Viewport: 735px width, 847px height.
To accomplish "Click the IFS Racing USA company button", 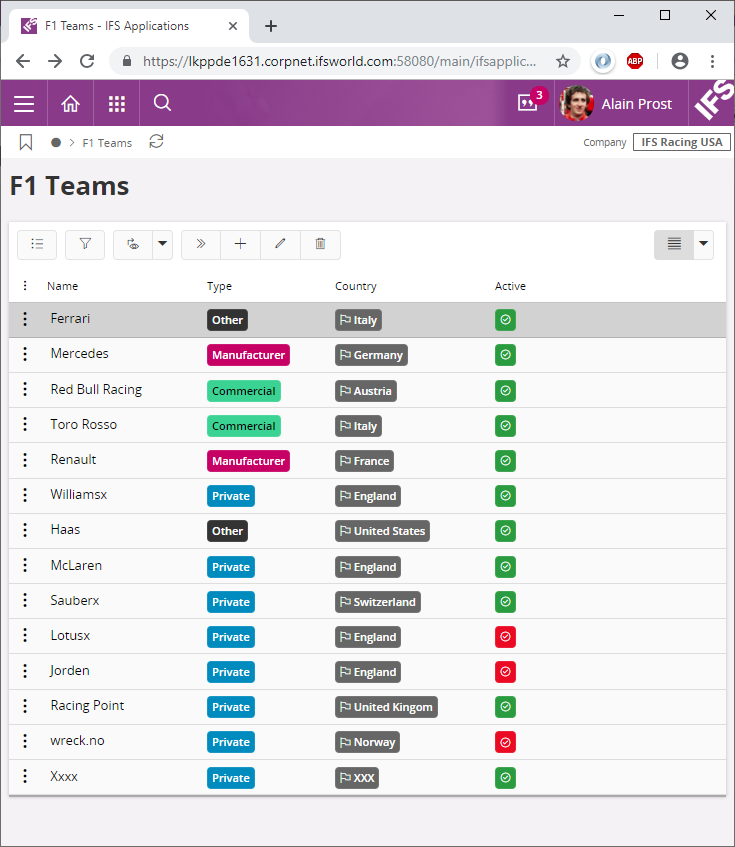I will 681,142.
